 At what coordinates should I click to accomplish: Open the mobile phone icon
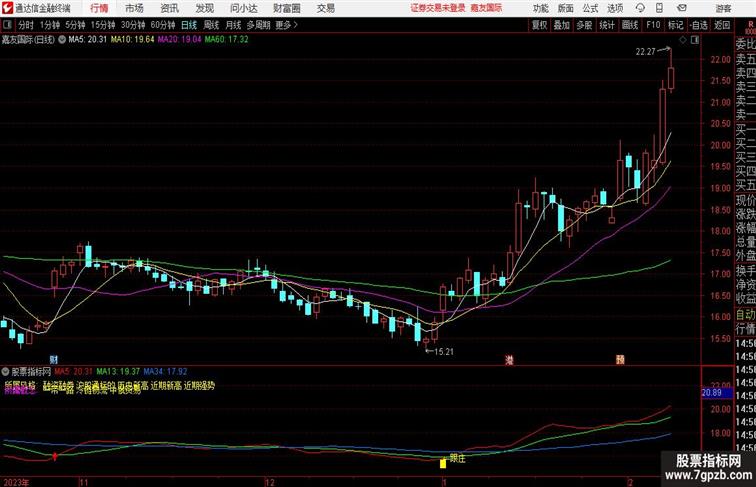pyautogui.click(x=660, y=8)
